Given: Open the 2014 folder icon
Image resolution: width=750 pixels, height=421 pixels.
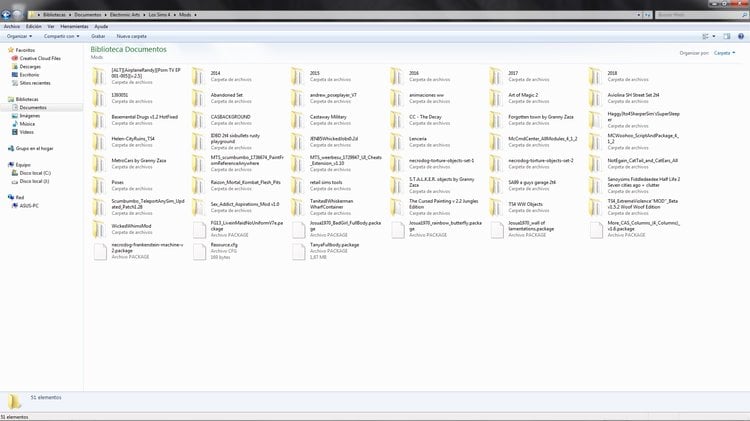Looking at the screenshot, I should (x=199, y=77).
